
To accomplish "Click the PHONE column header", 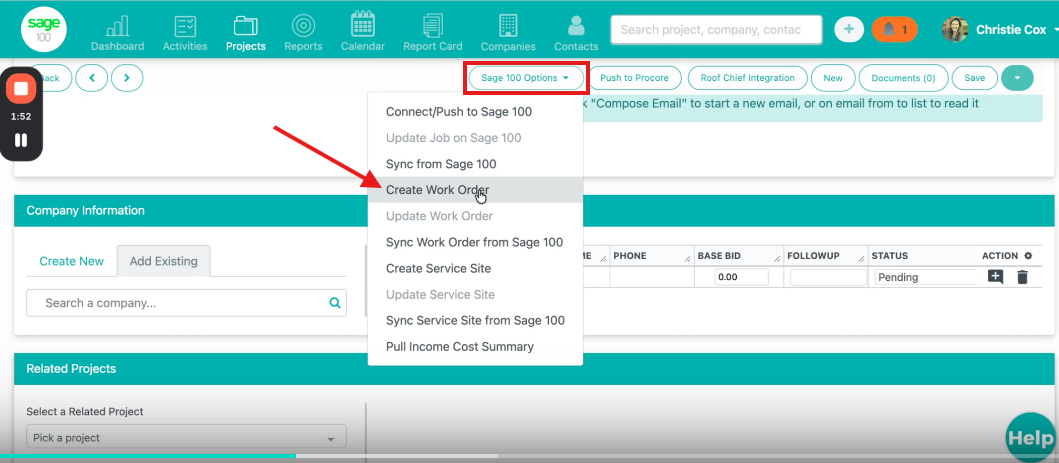I will tap(651, 256).
